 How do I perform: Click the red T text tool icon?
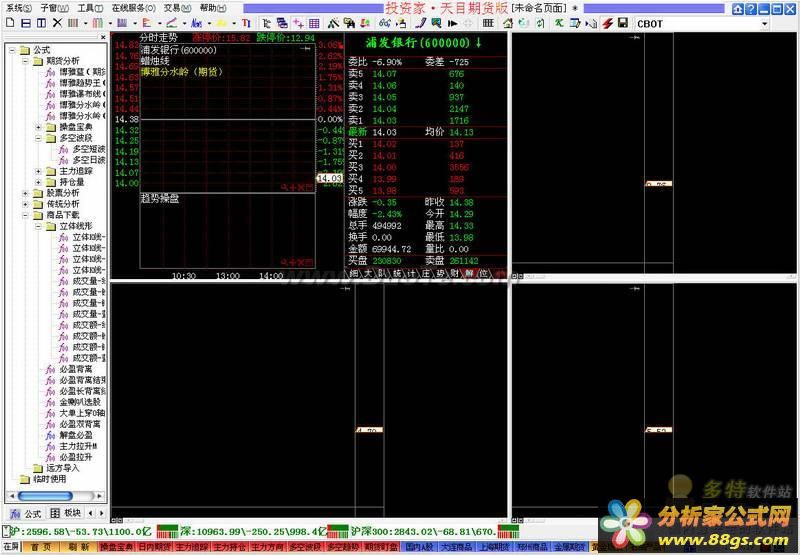tap(246, 23)
